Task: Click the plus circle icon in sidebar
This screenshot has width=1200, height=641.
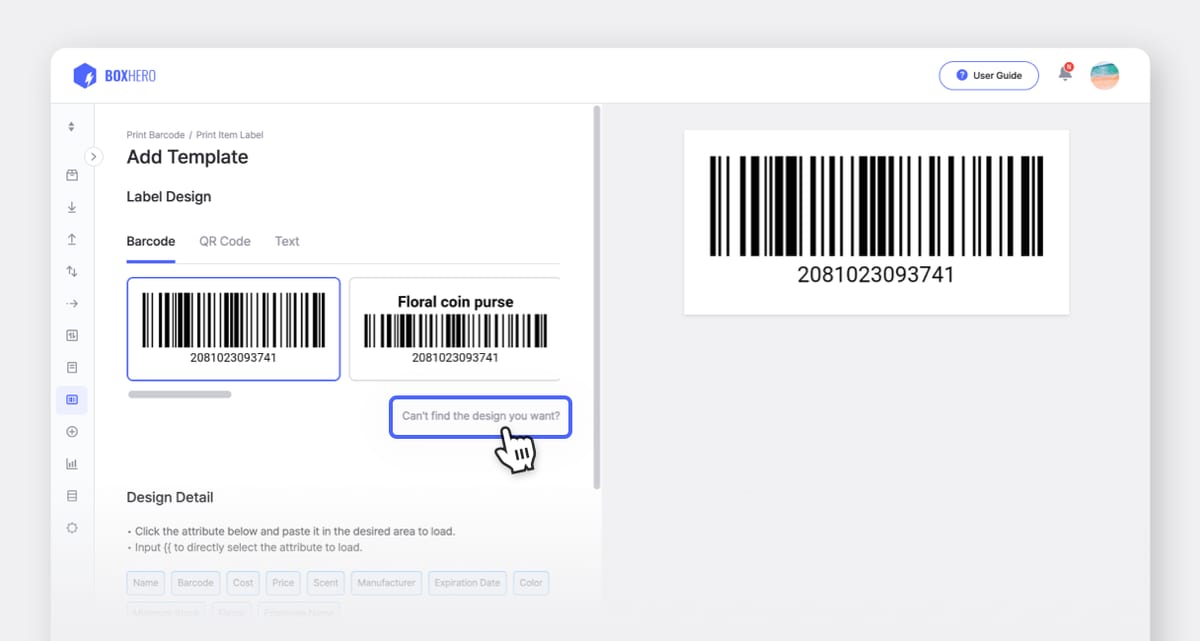Action: 71,431
